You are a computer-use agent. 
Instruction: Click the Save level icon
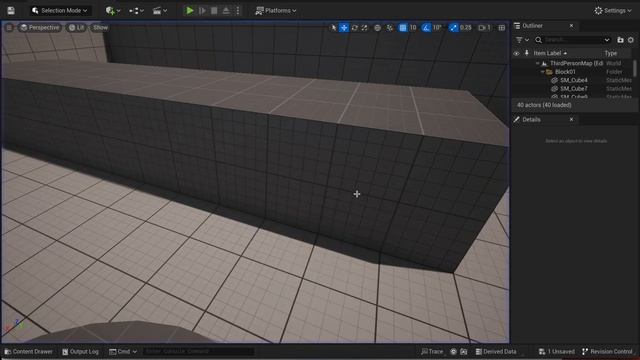[11, 11]
